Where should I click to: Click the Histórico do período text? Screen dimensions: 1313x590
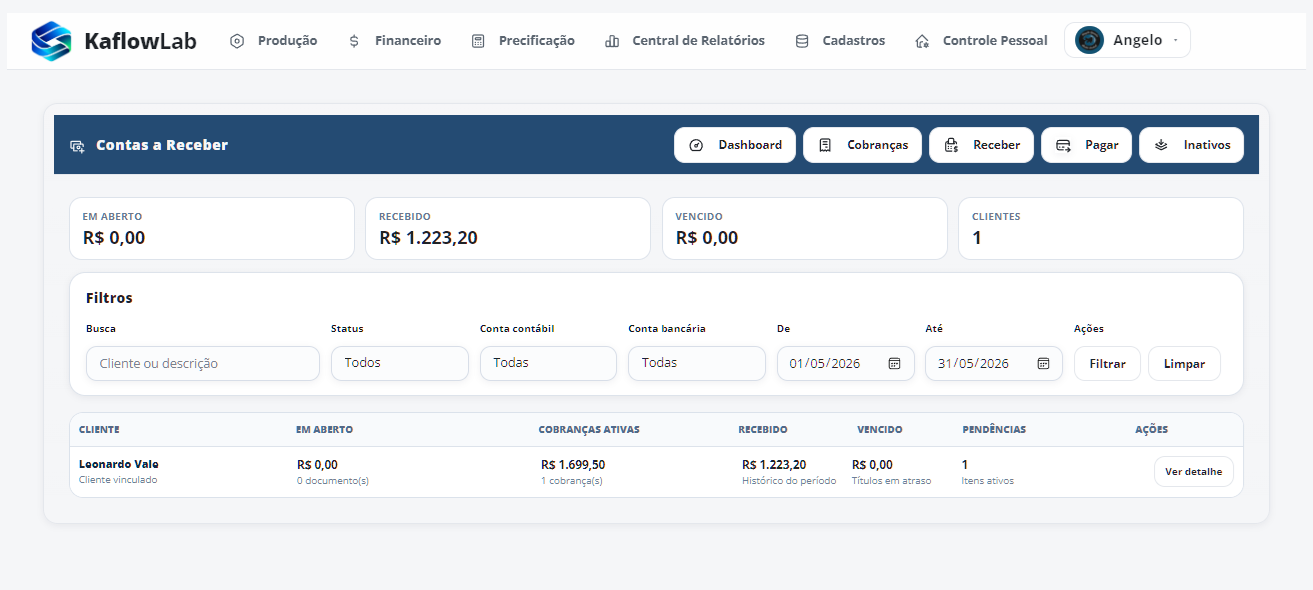789,481
